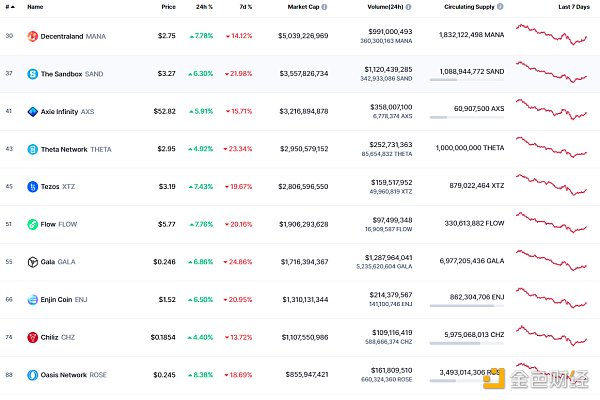
Task: Open the Gala GALA coin page
Action: tap(58, 262)
